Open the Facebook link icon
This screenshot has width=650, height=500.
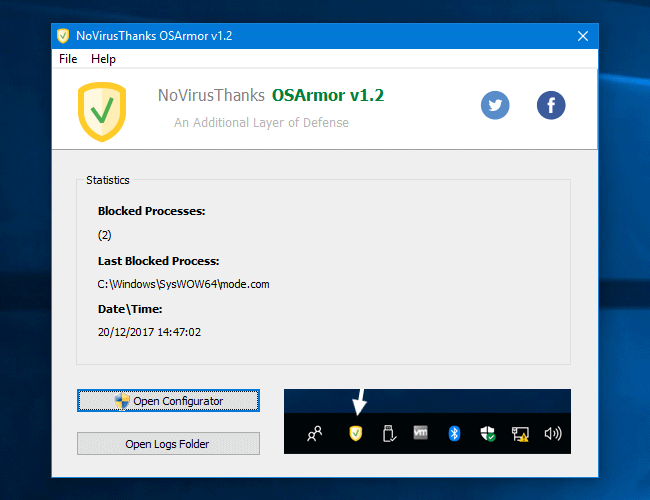click(x=551, y=105)
